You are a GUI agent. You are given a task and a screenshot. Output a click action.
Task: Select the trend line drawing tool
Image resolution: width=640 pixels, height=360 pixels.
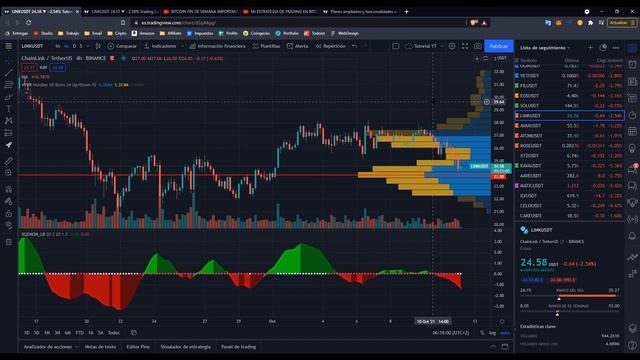click(x=9, y=73)
